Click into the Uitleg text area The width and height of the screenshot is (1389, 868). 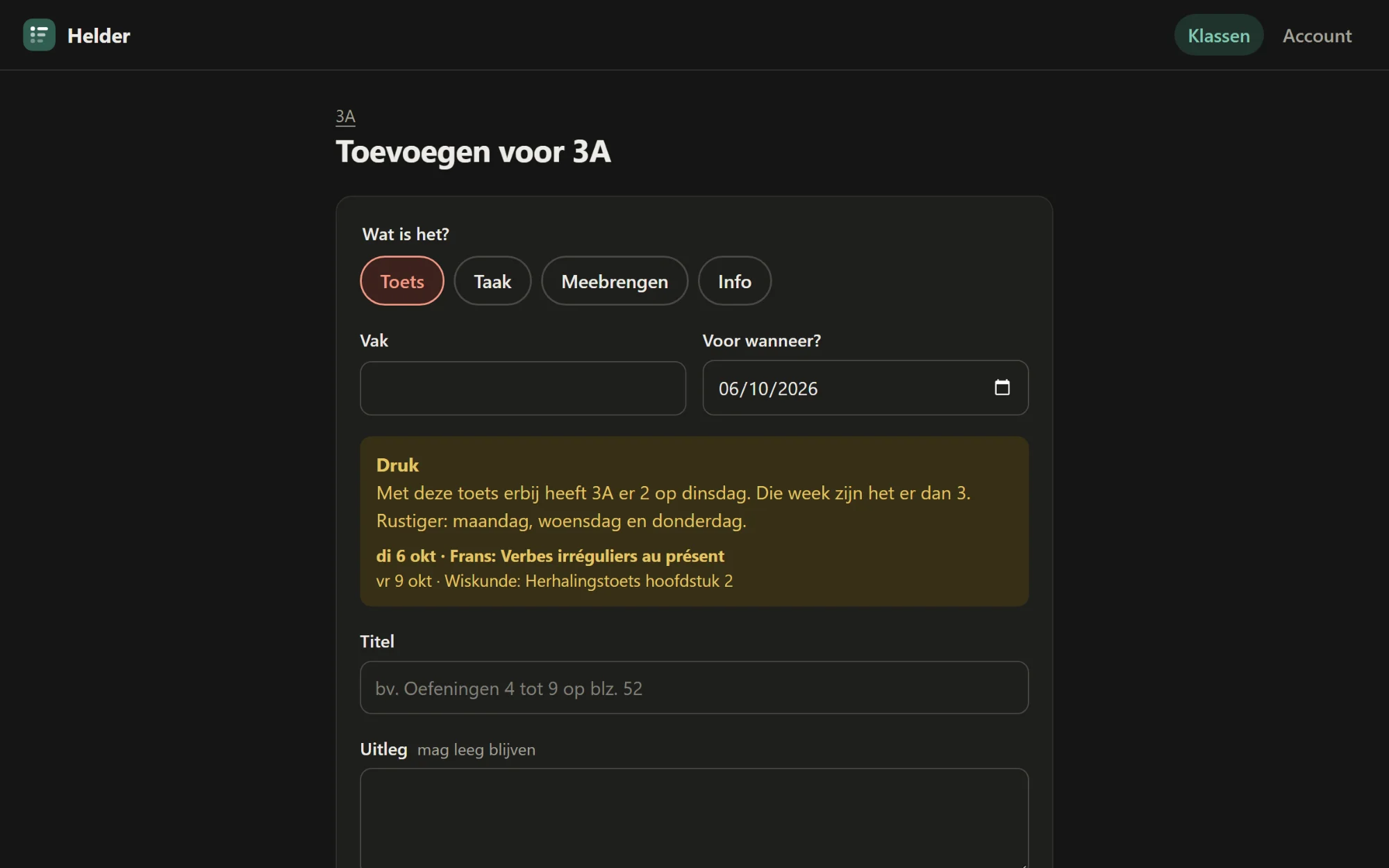[x=694, y=818]
